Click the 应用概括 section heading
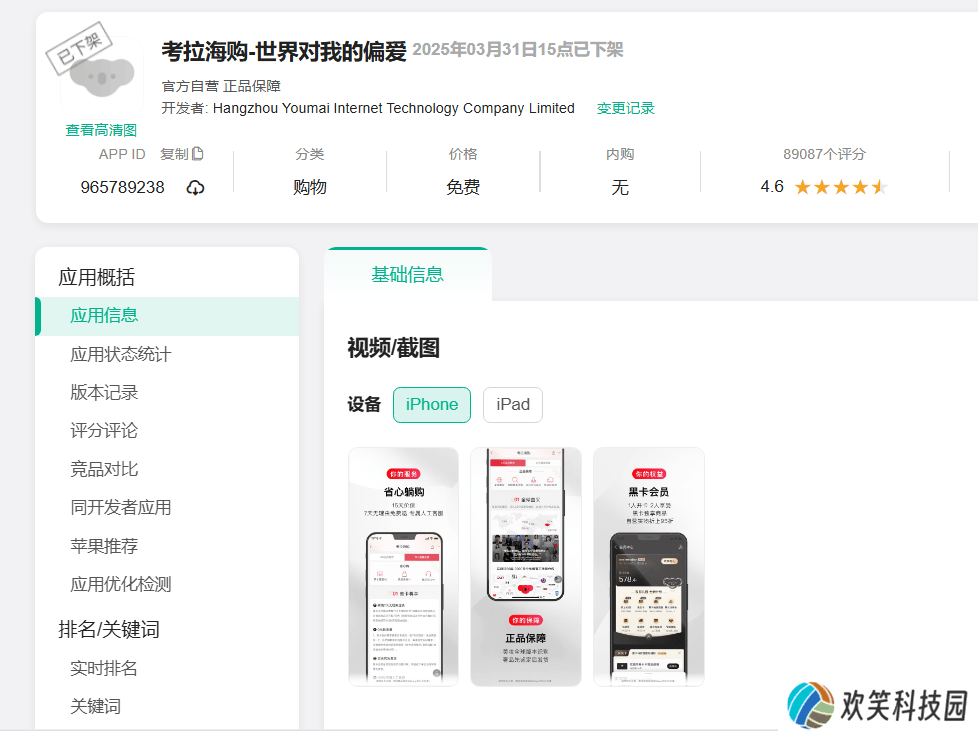This screenshot has width=978, height=731. pos(97,277)
